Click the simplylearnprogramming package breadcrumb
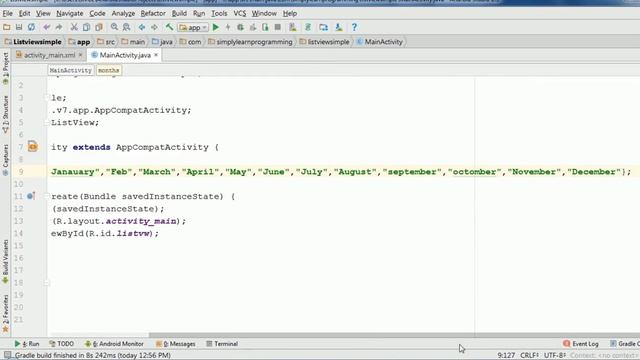 250,42
